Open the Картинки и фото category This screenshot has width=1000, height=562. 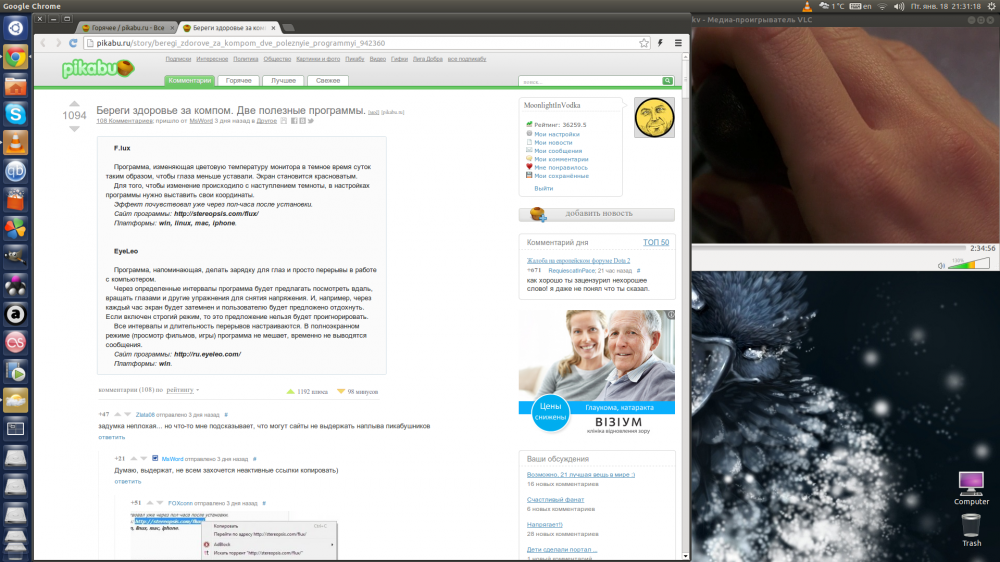(318, 59)
